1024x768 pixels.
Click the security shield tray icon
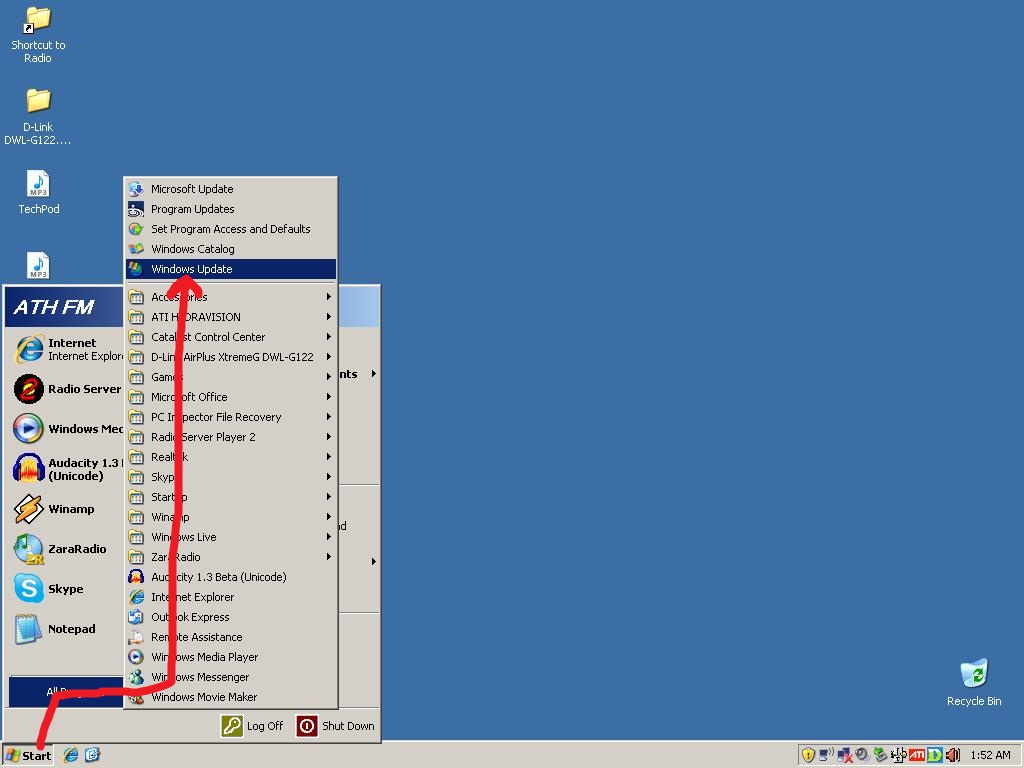808,755
